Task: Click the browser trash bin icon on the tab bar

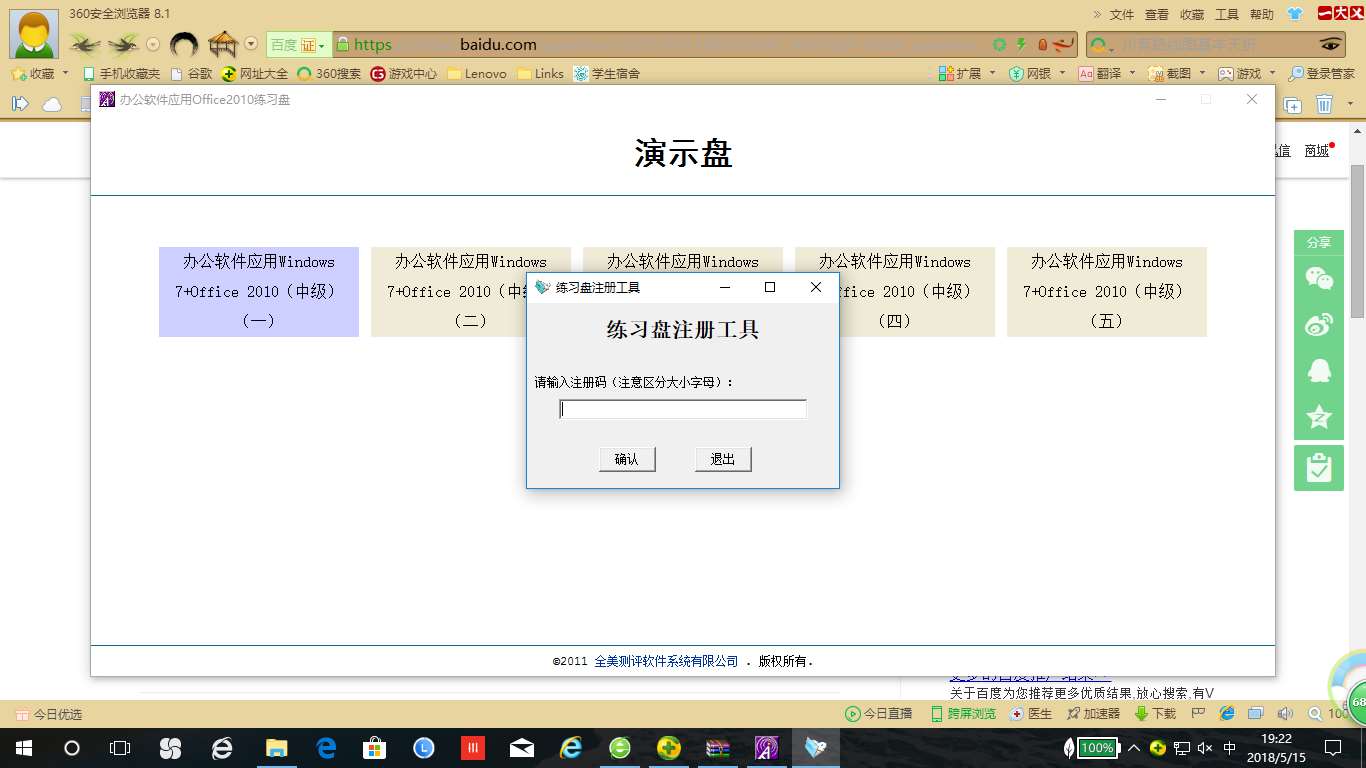Action: (x=1324, y=104)
